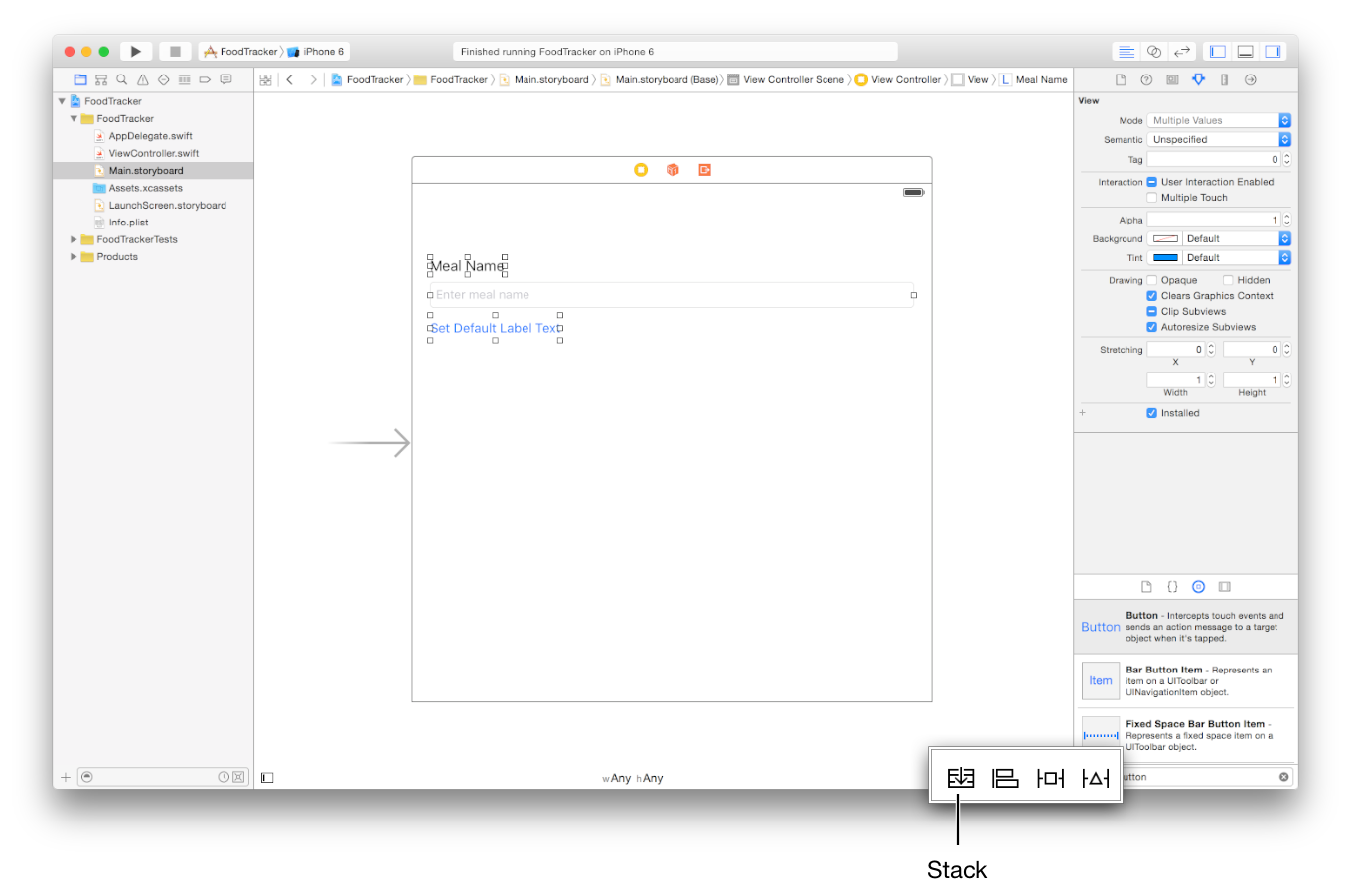Show the Issue navigator
1351x896 pixels.
pyautogui.click(x=143, y=79)
